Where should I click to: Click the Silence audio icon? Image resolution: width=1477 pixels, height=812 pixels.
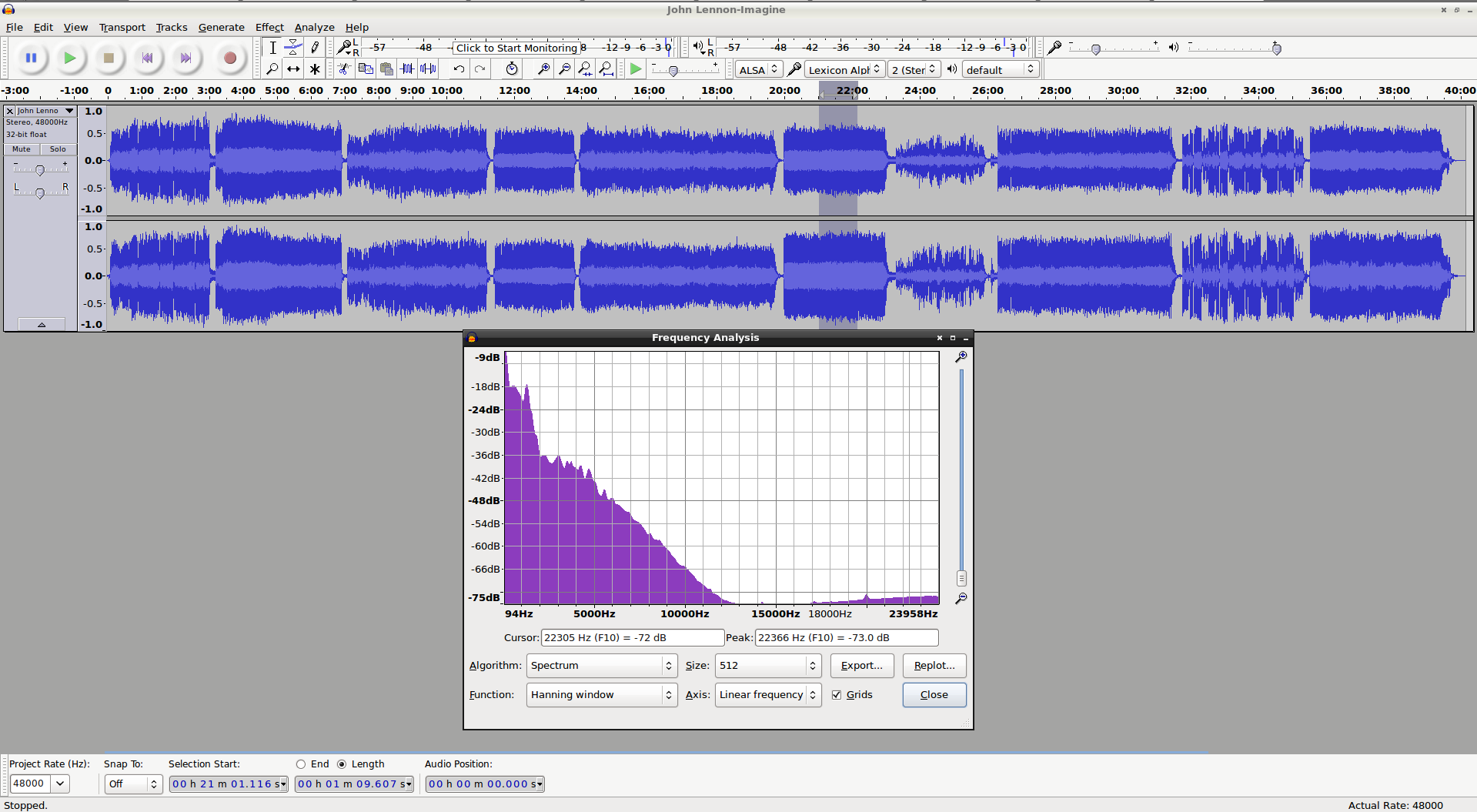point(428,69)
